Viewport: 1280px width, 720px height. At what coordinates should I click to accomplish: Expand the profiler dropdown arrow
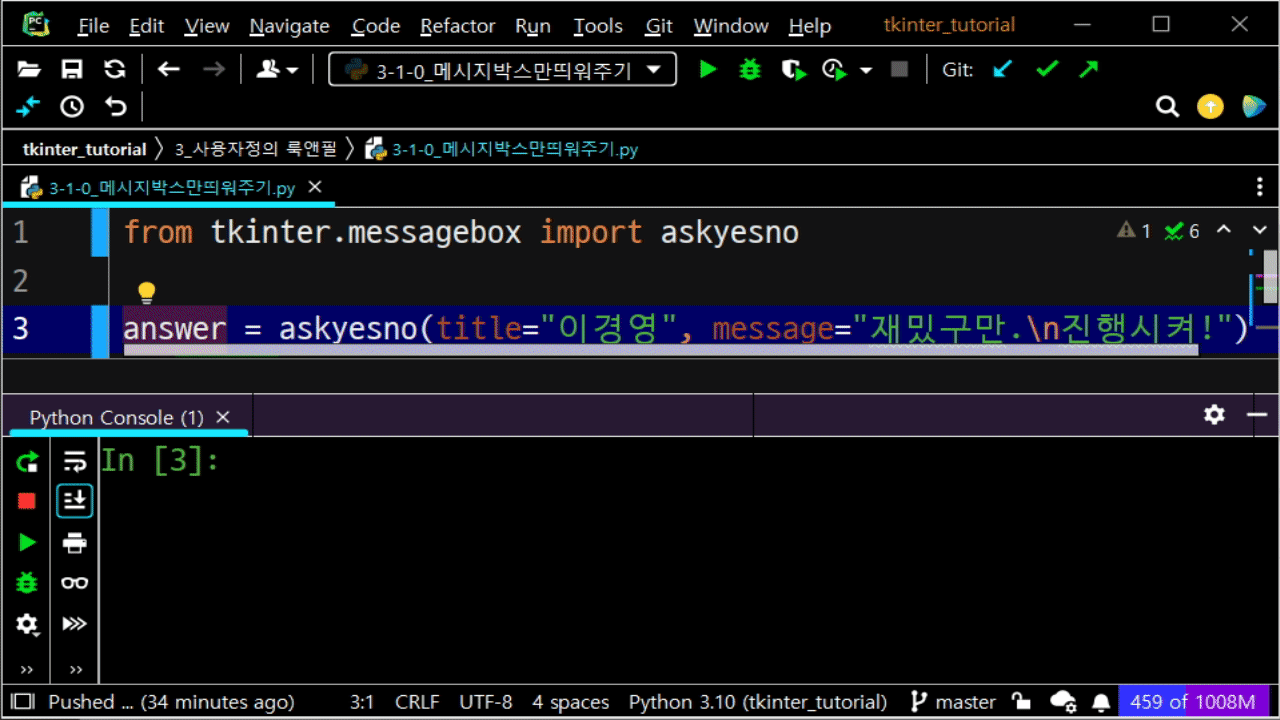(x=866, y=70)
